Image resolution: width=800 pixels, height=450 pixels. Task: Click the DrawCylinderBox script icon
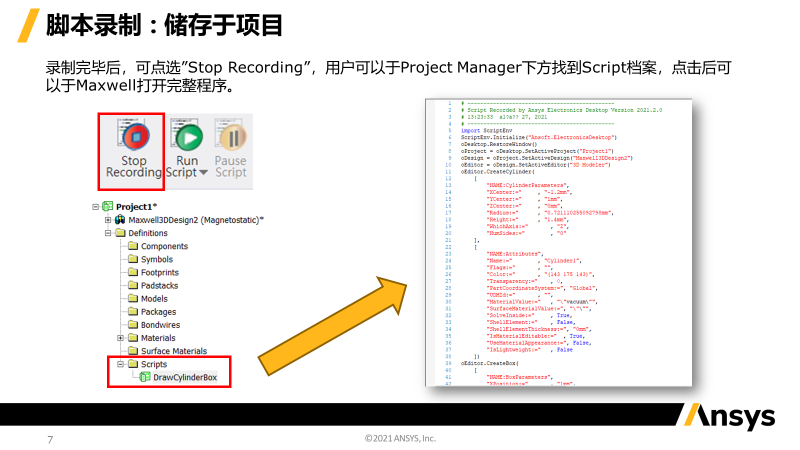(145, 377)
